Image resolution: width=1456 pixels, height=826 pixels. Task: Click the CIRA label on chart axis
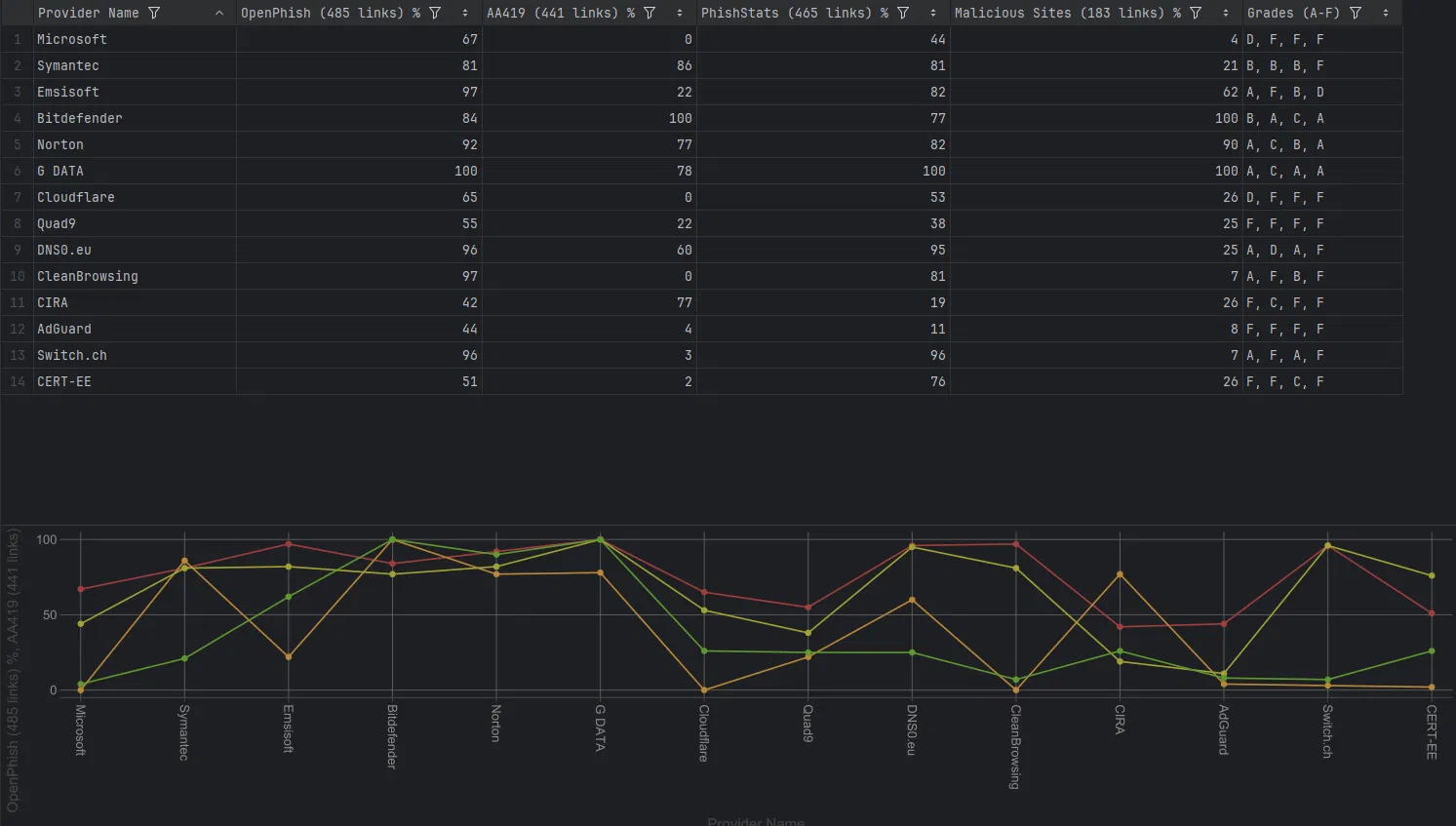tap(1120, 720)
